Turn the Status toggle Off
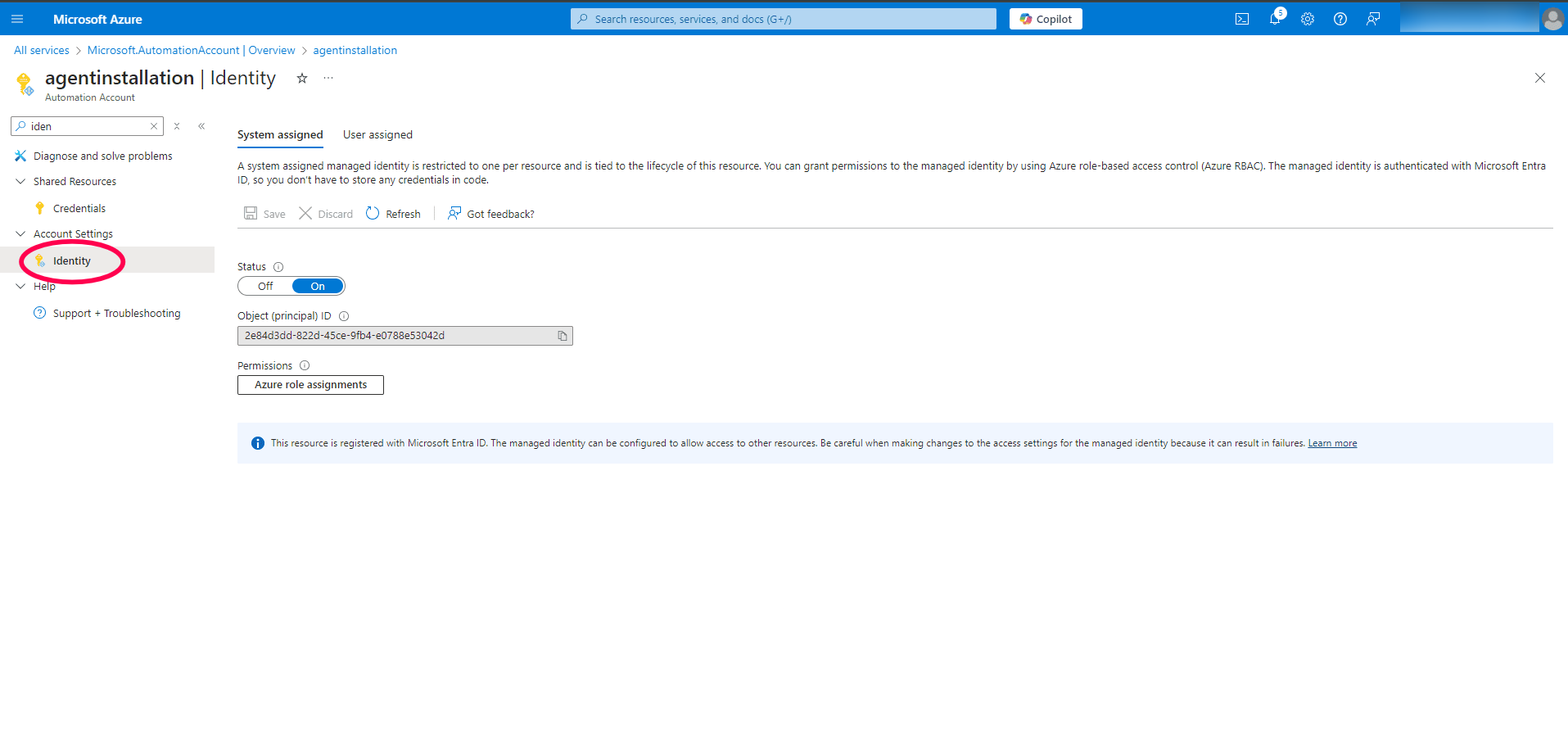The width and height of the screenshot is (1568, 729). pyautogui.click(x=265, y=286)
